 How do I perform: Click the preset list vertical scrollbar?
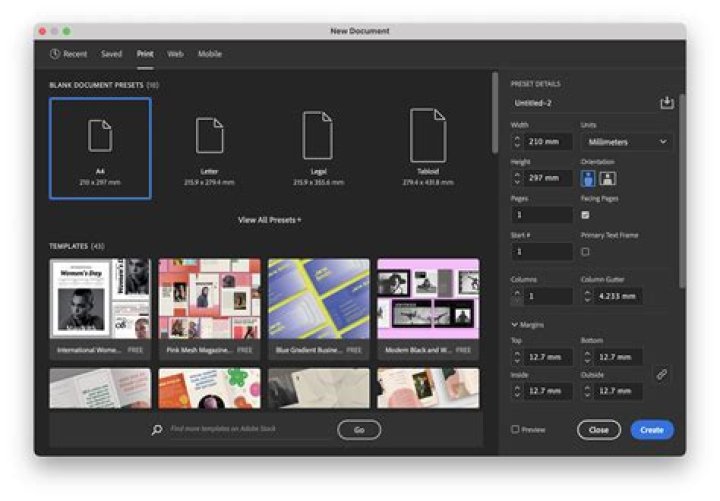(x=495, y=113)
